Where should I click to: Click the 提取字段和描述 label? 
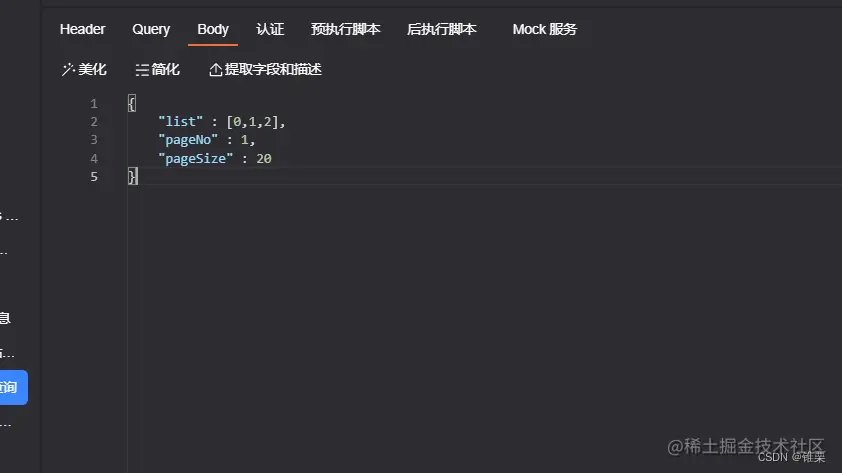pos(273,69)
